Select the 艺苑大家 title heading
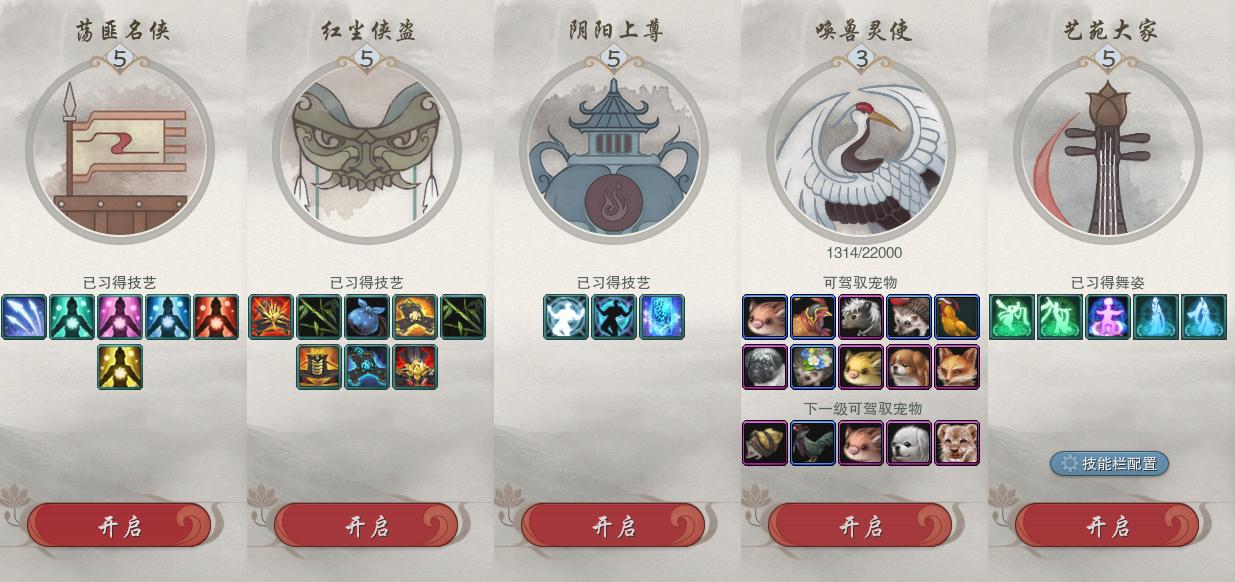The image size is (1235, 582). click(1109, 30)
